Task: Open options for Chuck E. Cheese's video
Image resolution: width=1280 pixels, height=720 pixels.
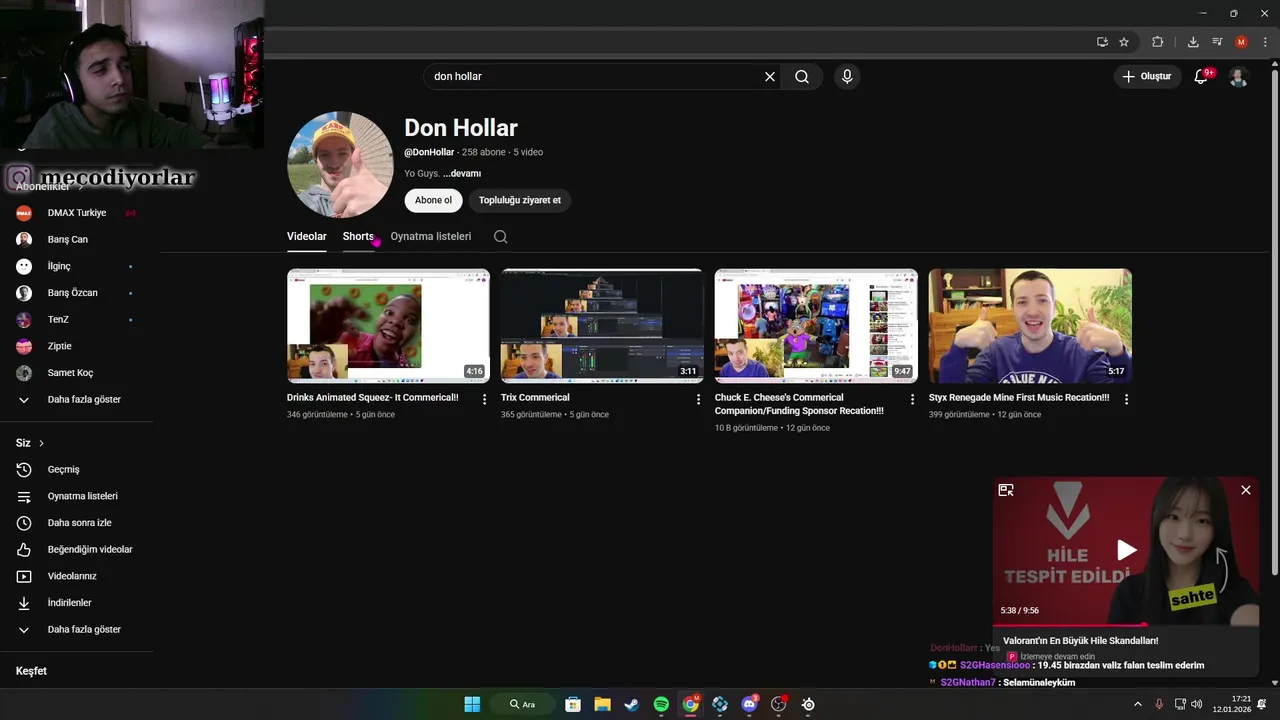Action: [x=912, y=399]
